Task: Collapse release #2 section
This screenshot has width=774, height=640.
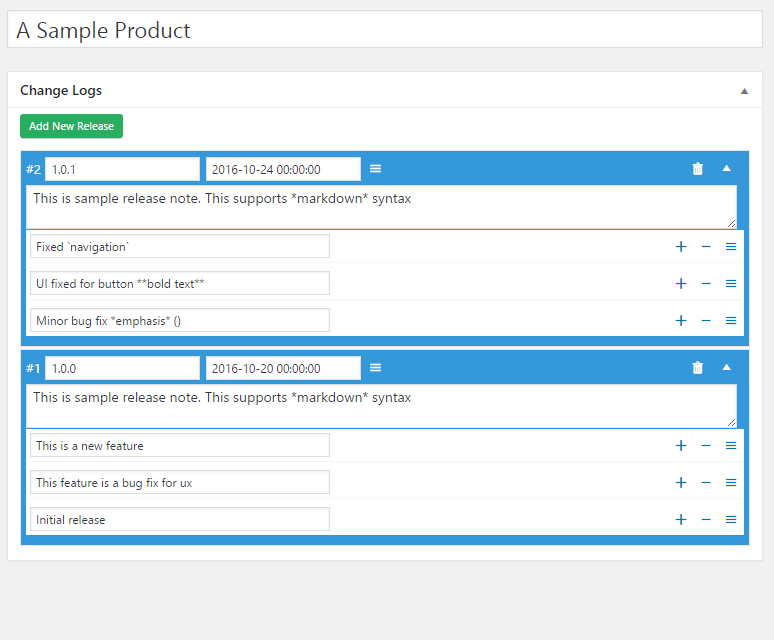Action: click(x=727, y=169)
